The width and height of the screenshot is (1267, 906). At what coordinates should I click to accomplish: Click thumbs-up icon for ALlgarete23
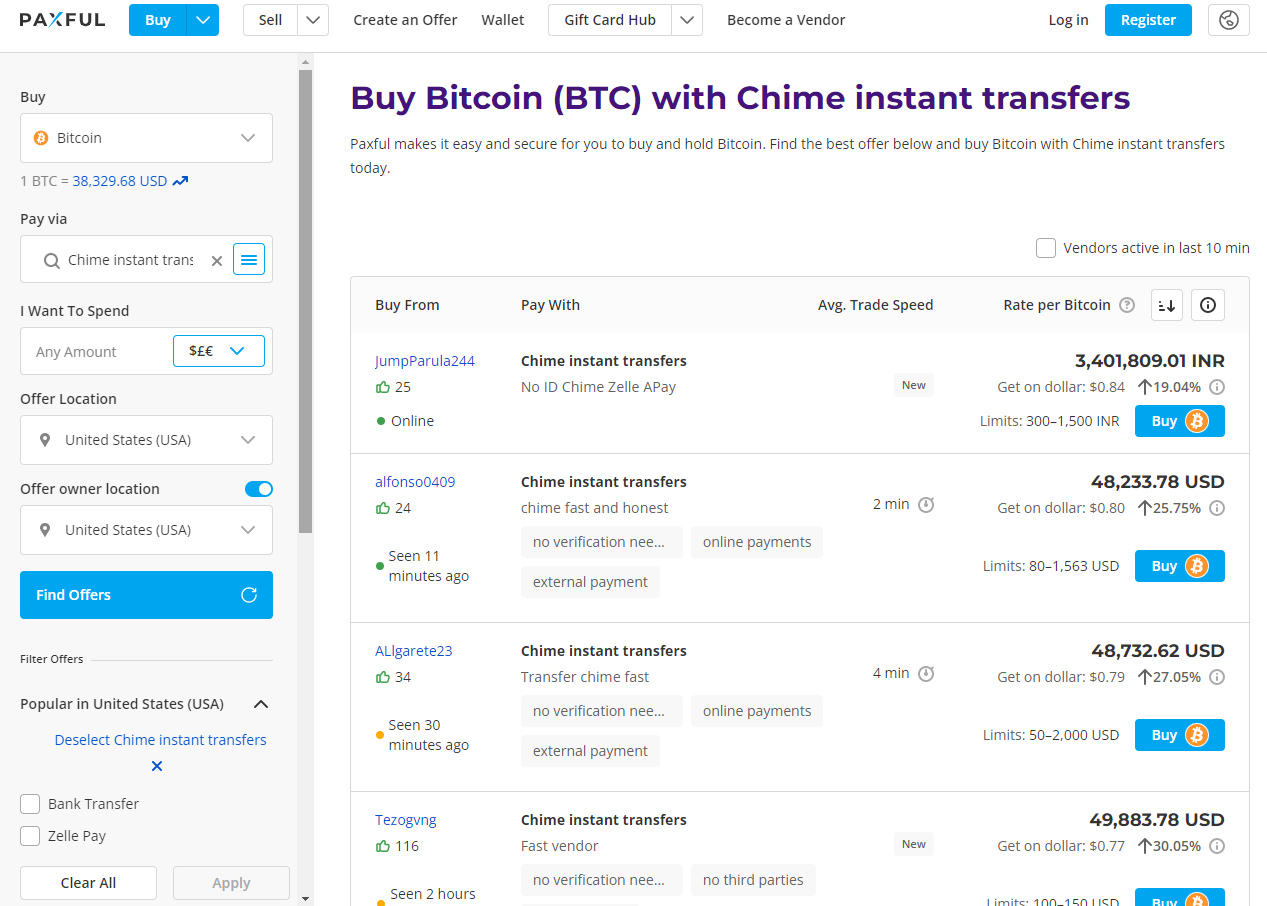(382, 677)
